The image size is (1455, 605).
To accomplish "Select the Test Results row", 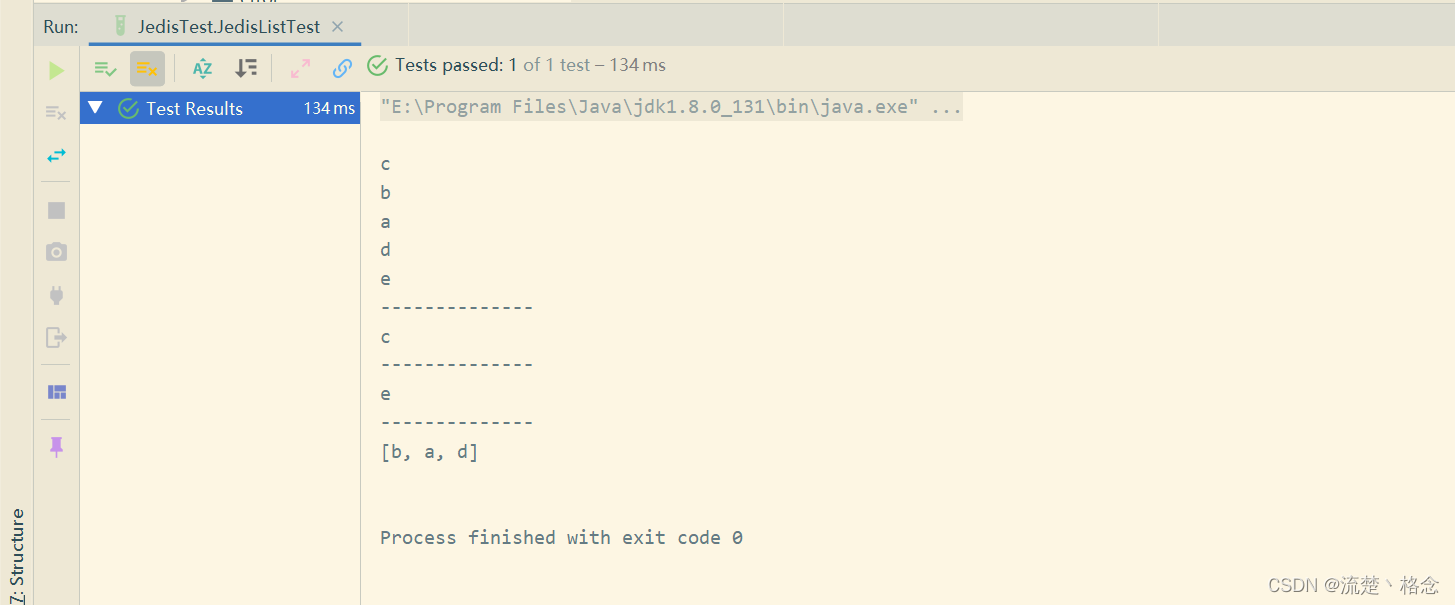I will 220,108.
